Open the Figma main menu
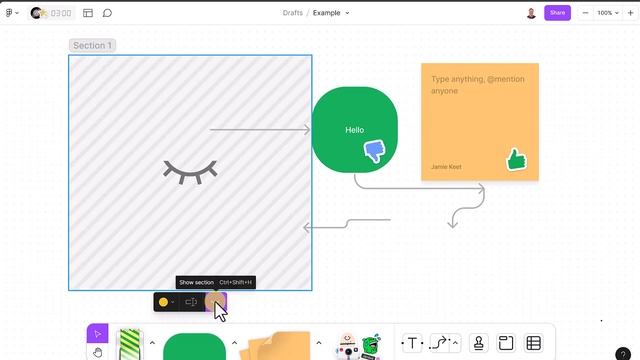Screen dimensions: 640x360 click(x=12, y=13)
